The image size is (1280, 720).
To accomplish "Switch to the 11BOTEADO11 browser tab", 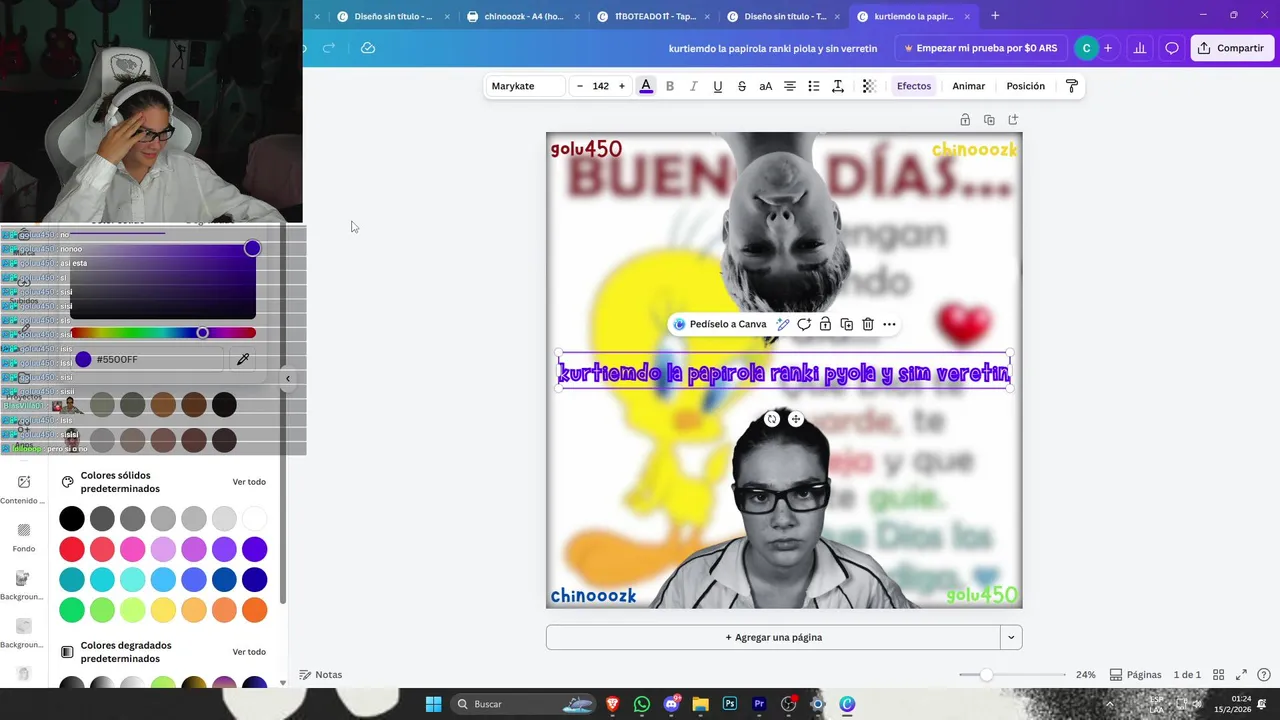I will click(656, 16).
